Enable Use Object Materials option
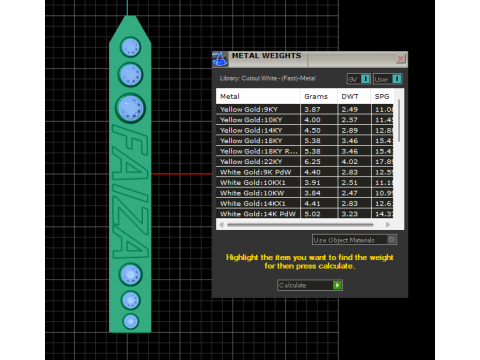Viewport: 480px width, 360px height. click(x=354, y=240)
